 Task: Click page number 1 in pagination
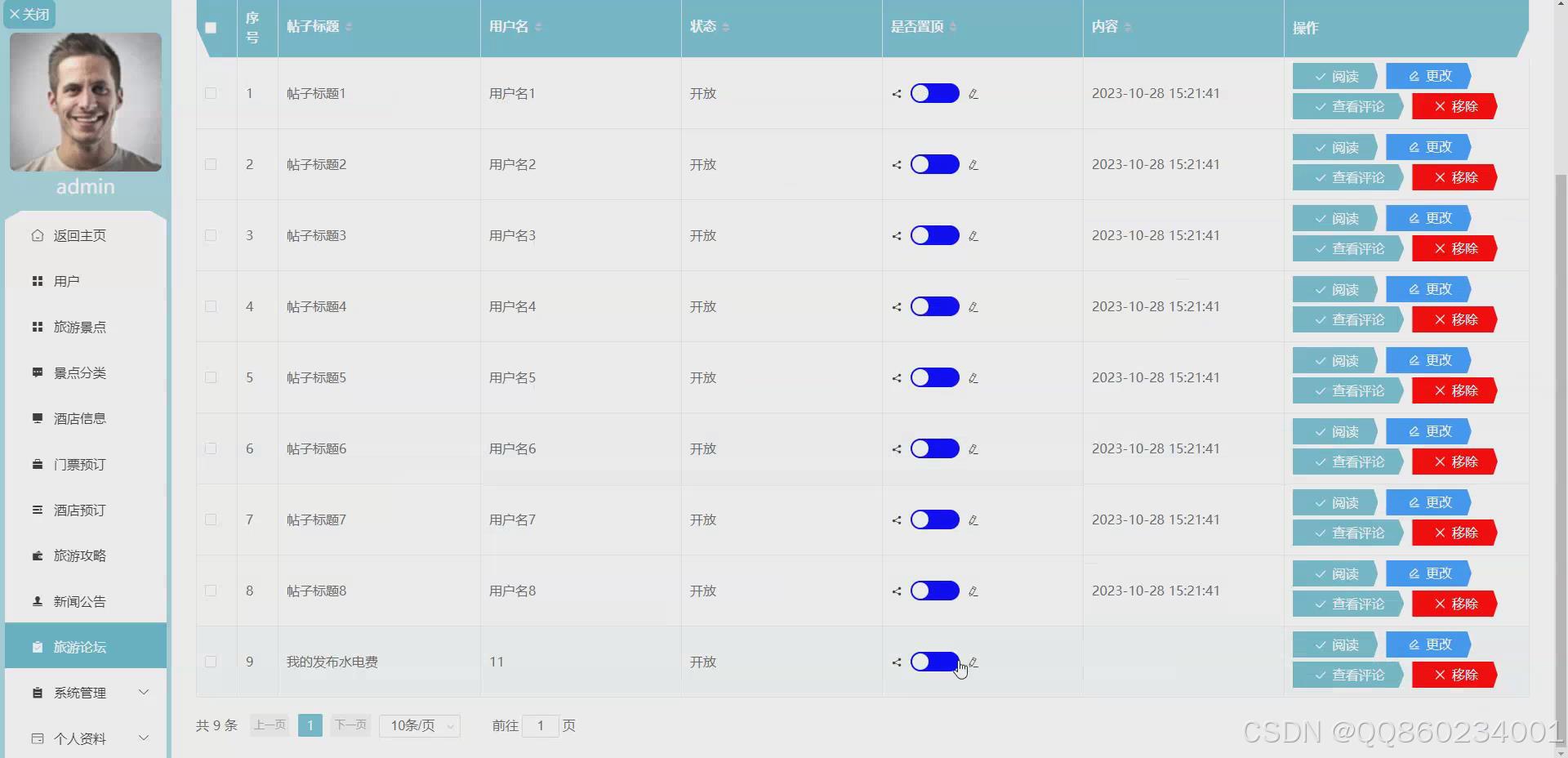[x=310, y=725]
